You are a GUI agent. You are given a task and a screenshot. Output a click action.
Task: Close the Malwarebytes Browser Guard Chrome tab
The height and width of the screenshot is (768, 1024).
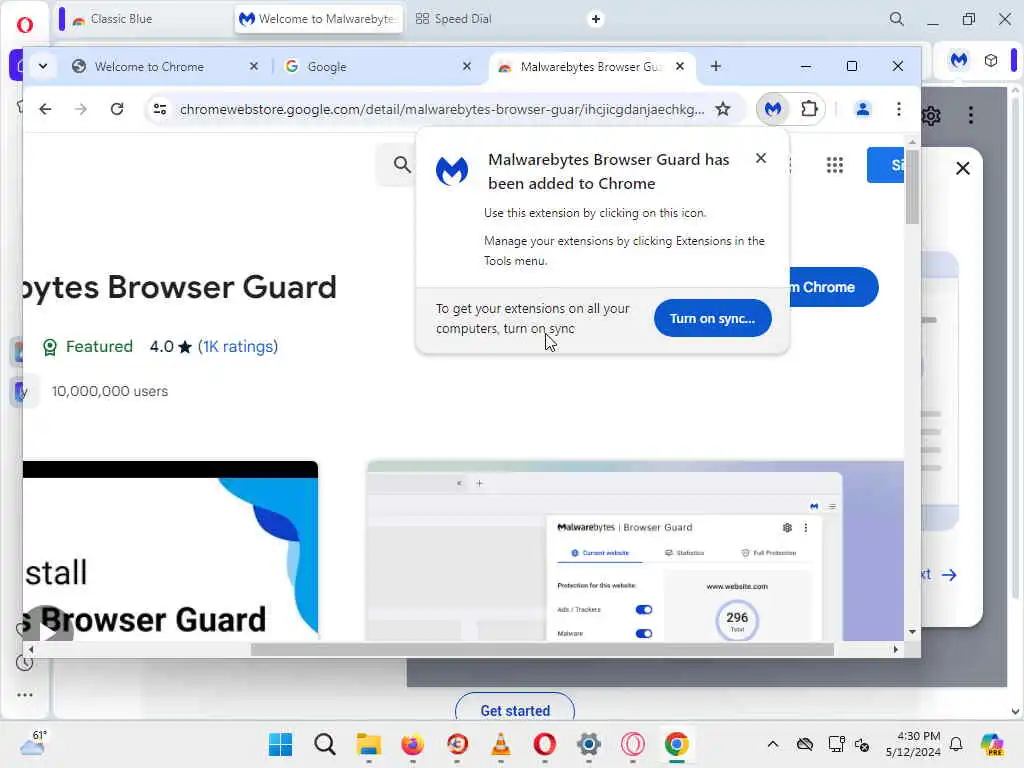point(680,66)
